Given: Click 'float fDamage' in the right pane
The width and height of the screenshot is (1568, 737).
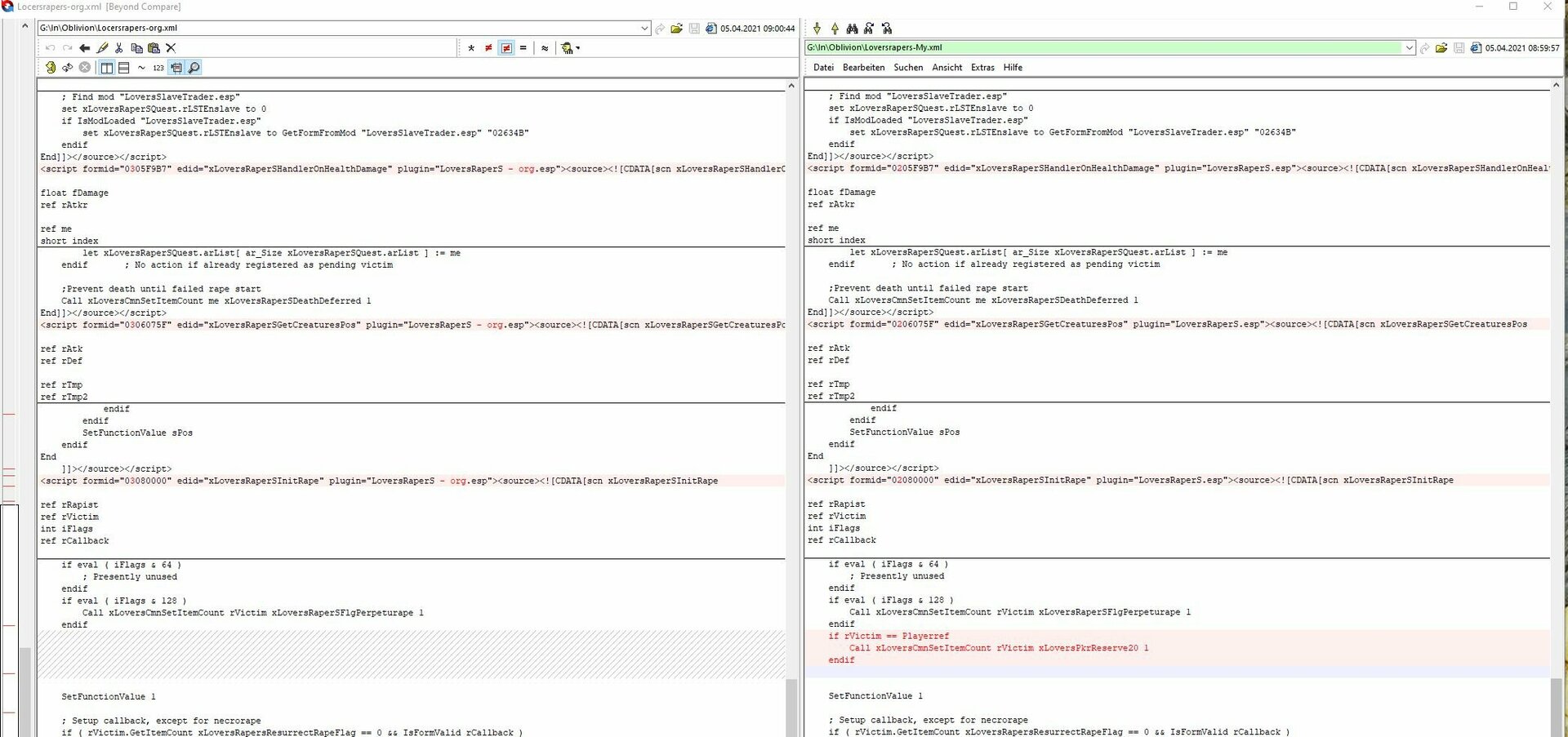Looking at the screenshot, I should 841,193.
